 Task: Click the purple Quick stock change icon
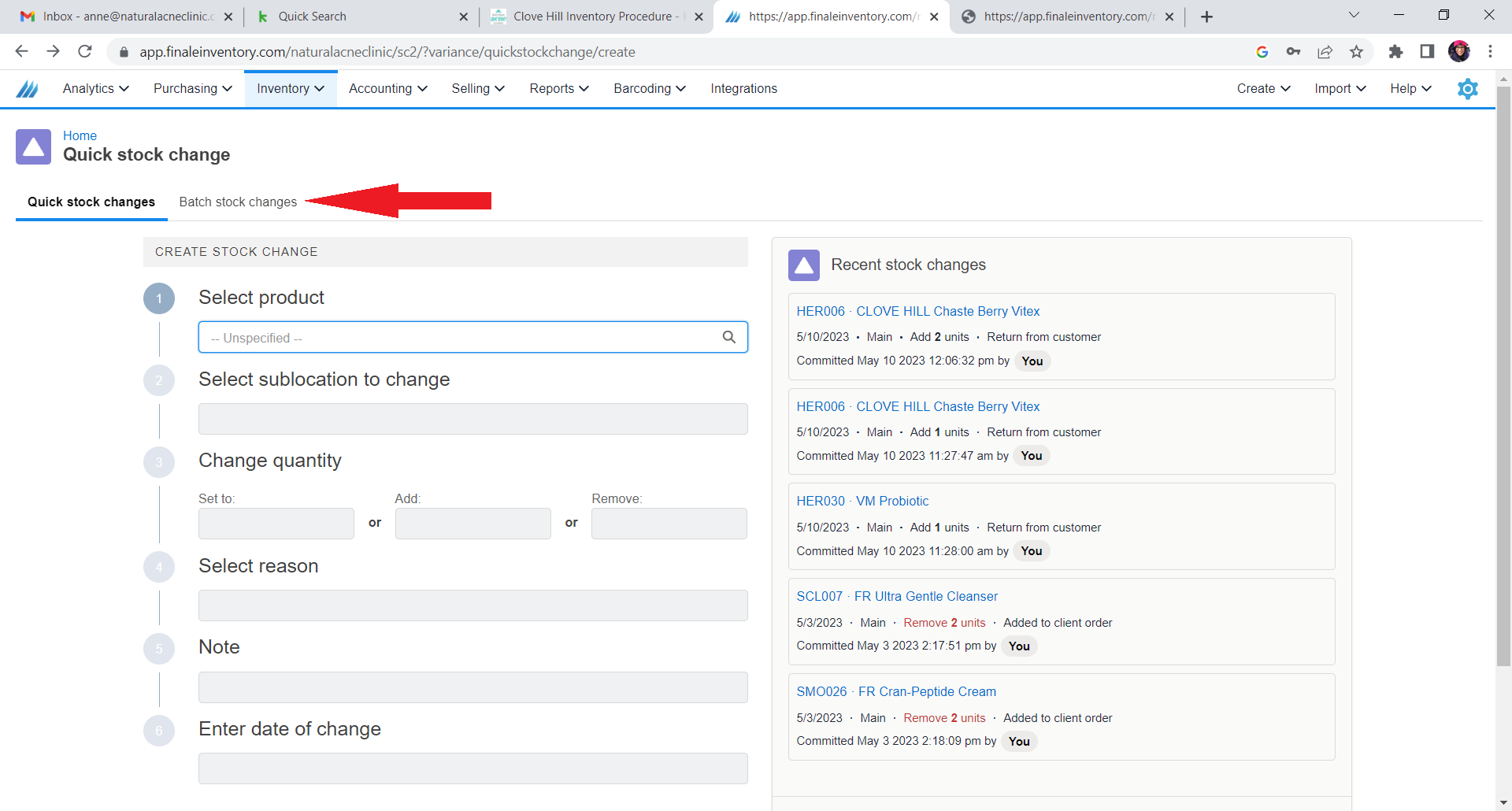[x=33, y=147]
